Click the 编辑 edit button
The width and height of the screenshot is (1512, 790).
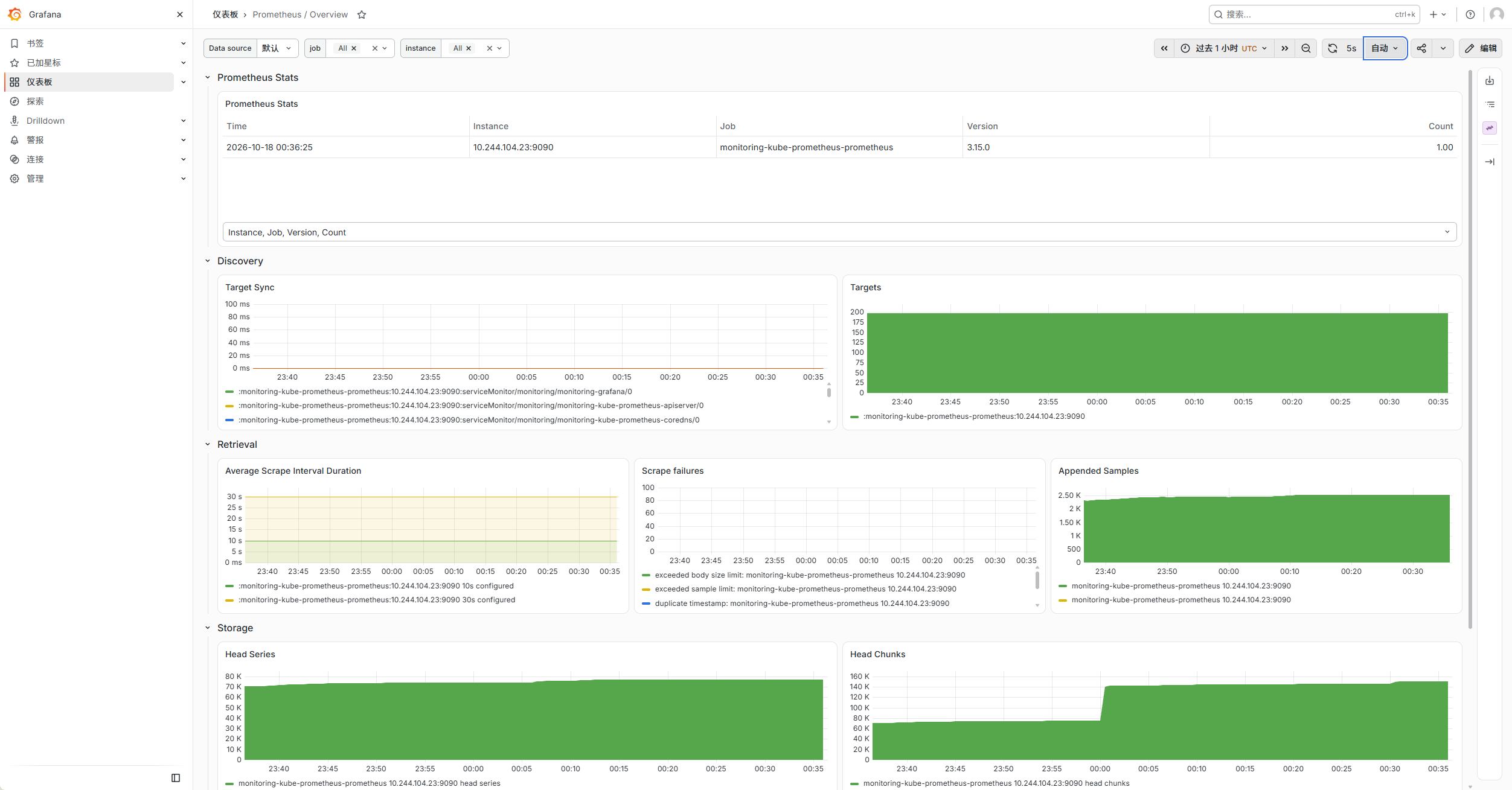click(1481, 48)
